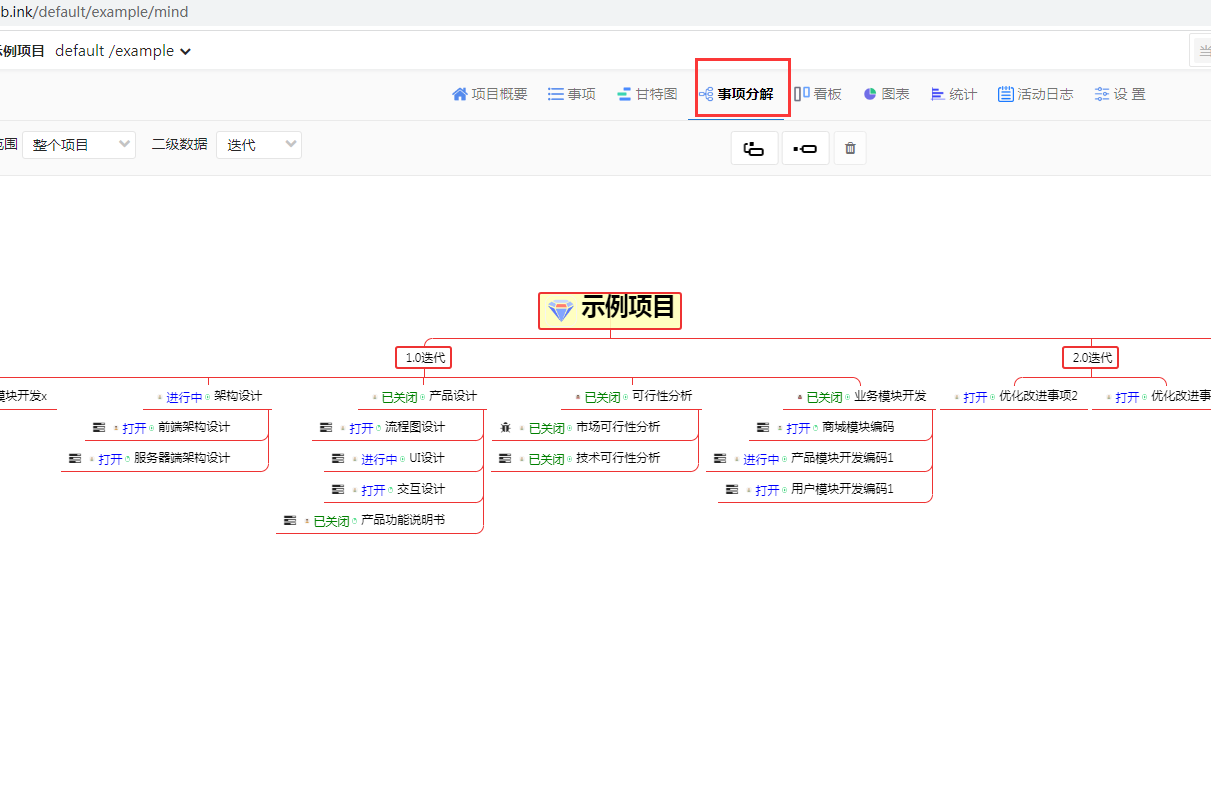
Task: Switch to the 看板 kanban board icon
Action: click(818, 93)
